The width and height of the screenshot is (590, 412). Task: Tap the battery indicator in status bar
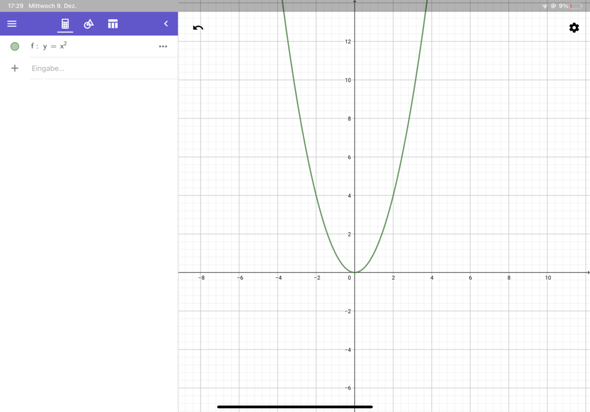click(576, 6)
